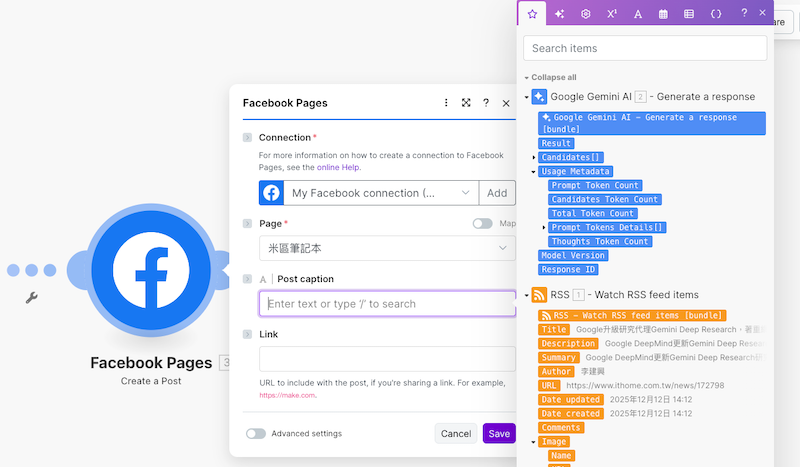
Task: Switch to math functions X¹ tab
Action: (612, 13)
